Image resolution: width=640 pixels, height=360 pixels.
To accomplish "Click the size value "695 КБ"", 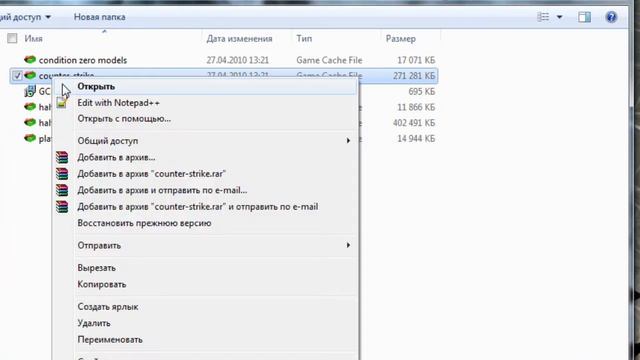I will 422,91.
